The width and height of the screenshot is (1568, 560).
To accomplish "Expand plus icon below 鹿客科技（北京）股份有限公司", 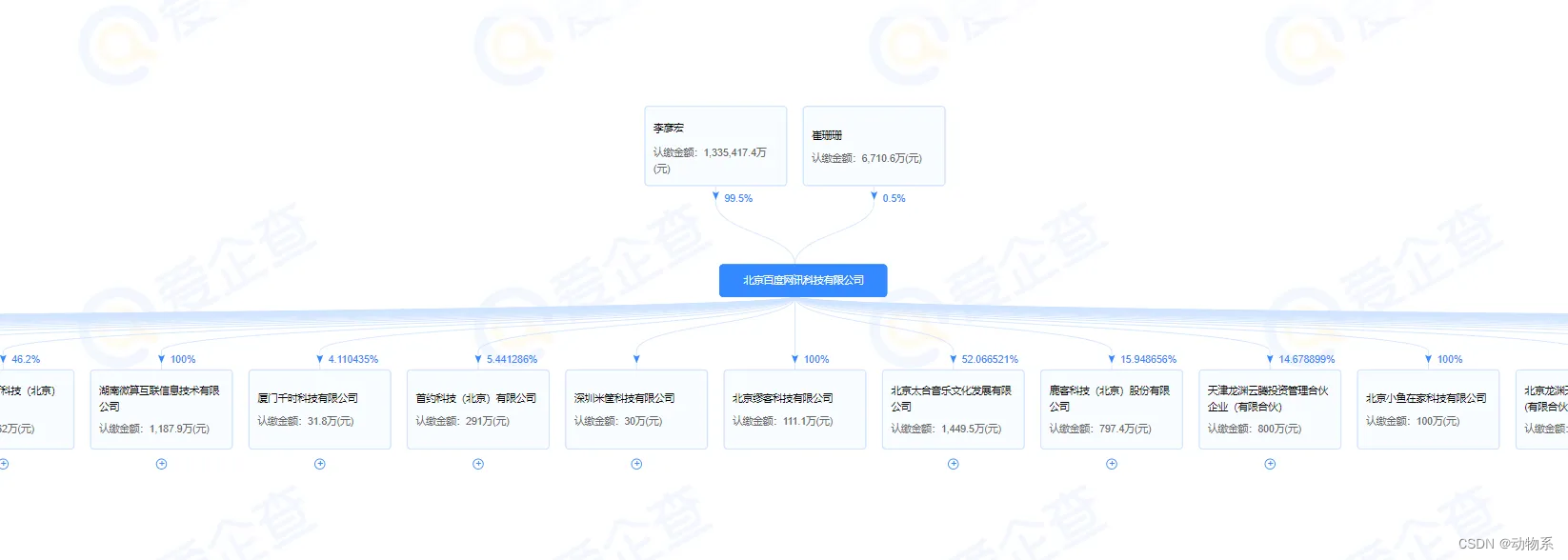I will [1112, 464].
